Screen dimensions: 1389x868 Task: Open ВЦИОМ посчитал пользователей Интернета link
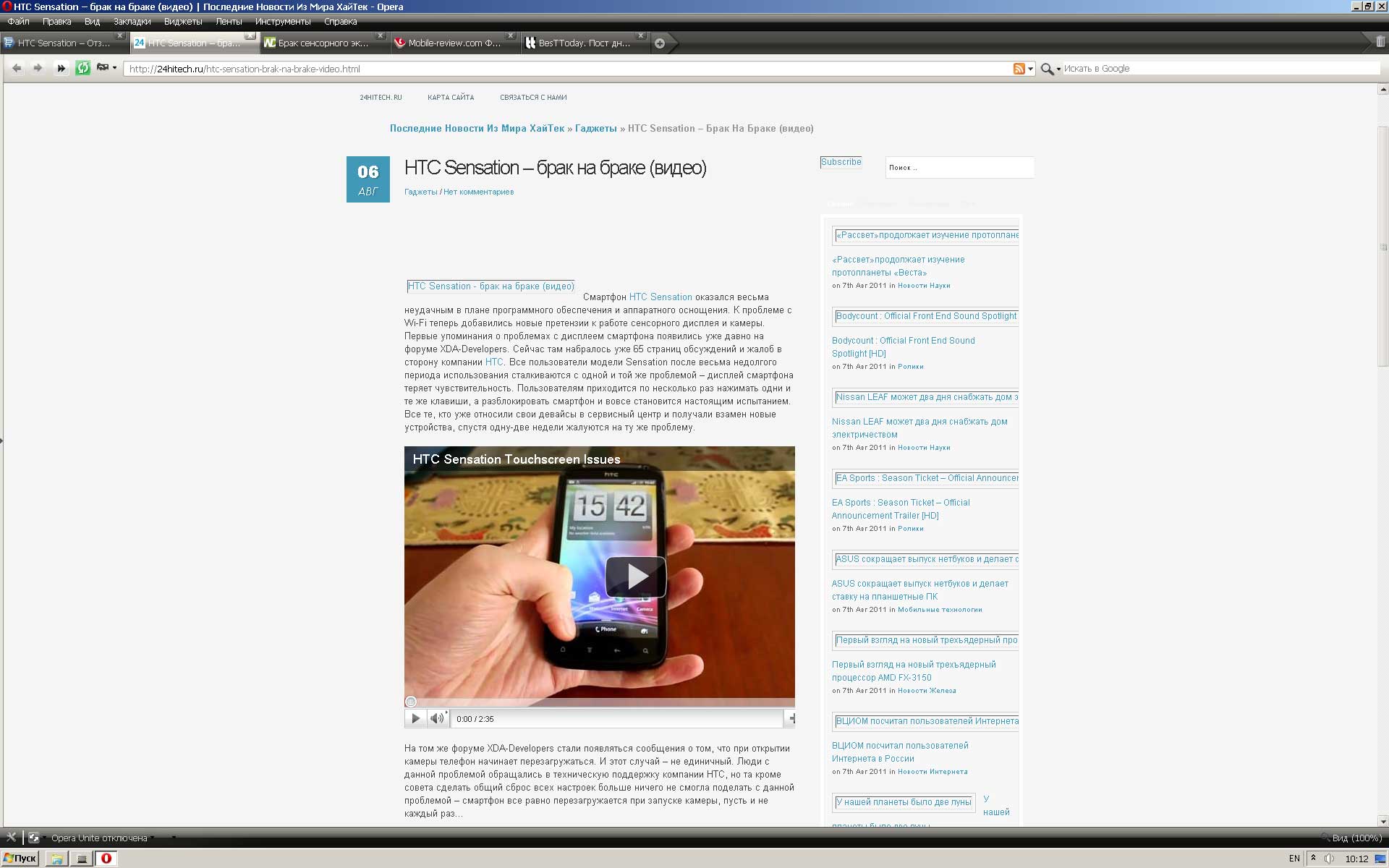tap(900, 752)
